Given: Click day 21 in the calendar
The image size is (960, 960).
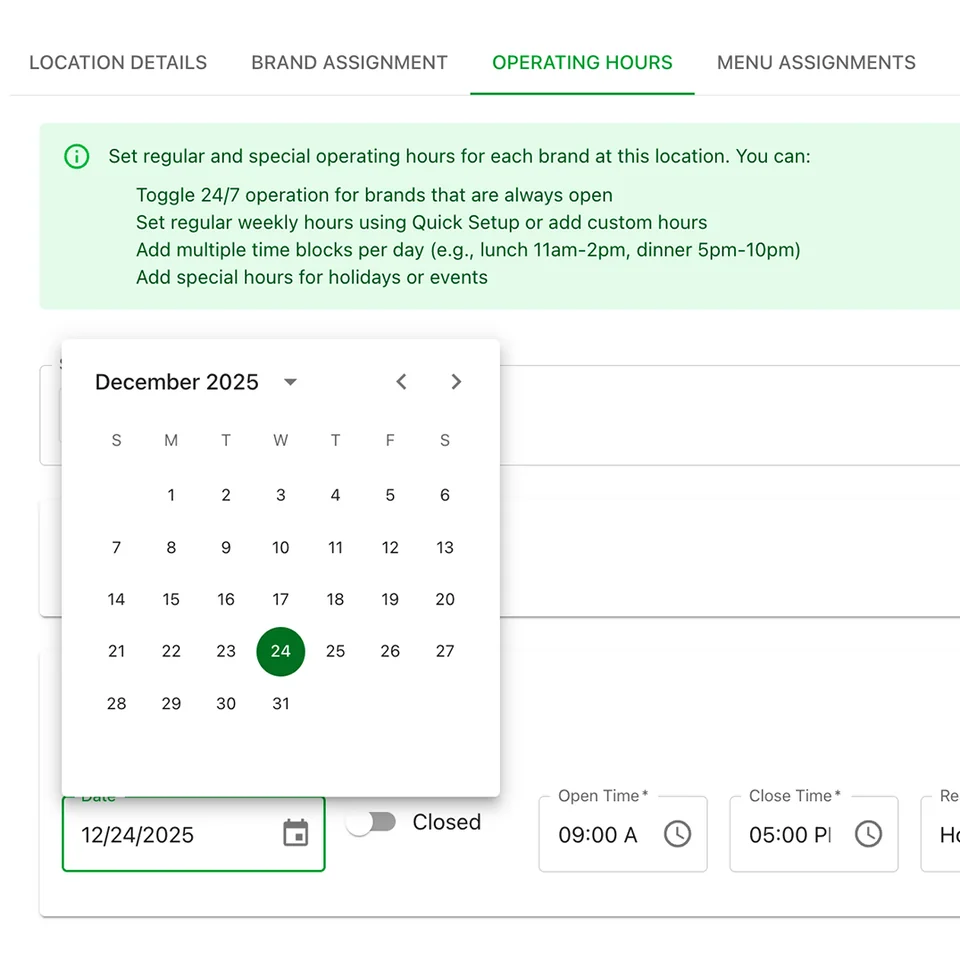Looking at the screenshot, I should click(x=116, y=651).
